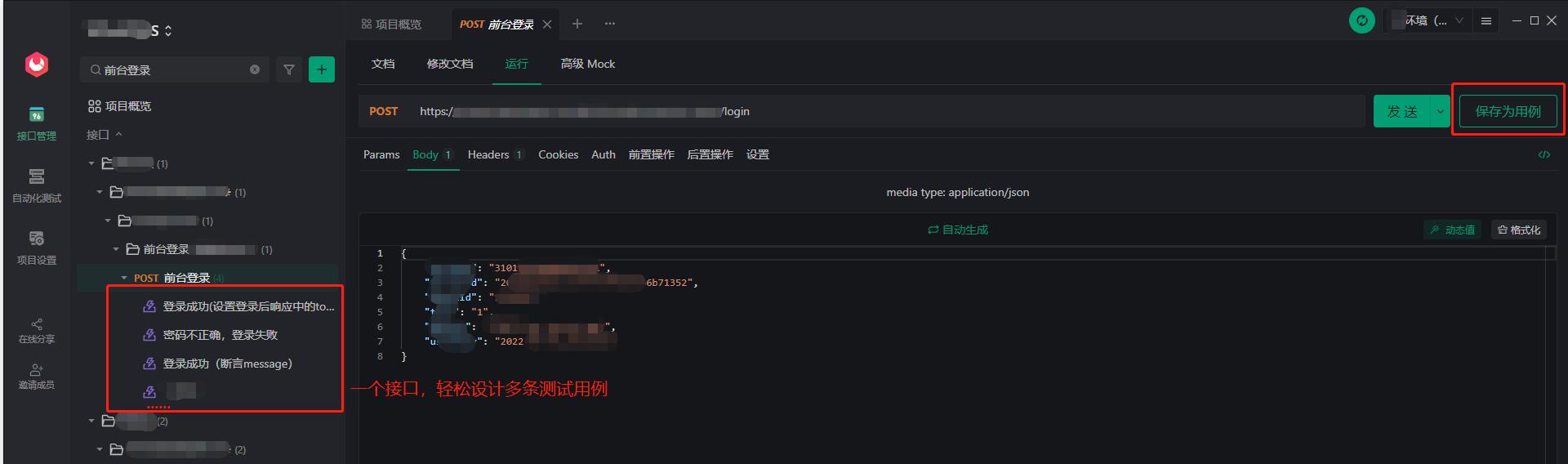Add a new item with green plus button

(322, 70)
